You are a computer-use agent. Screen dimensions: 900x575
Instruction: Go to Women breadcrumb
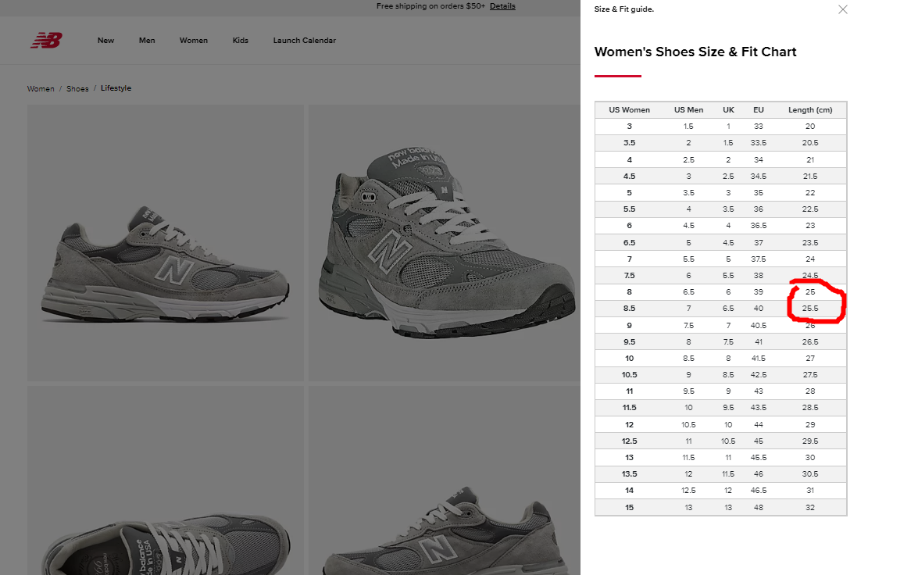click(x=41, y=88)
